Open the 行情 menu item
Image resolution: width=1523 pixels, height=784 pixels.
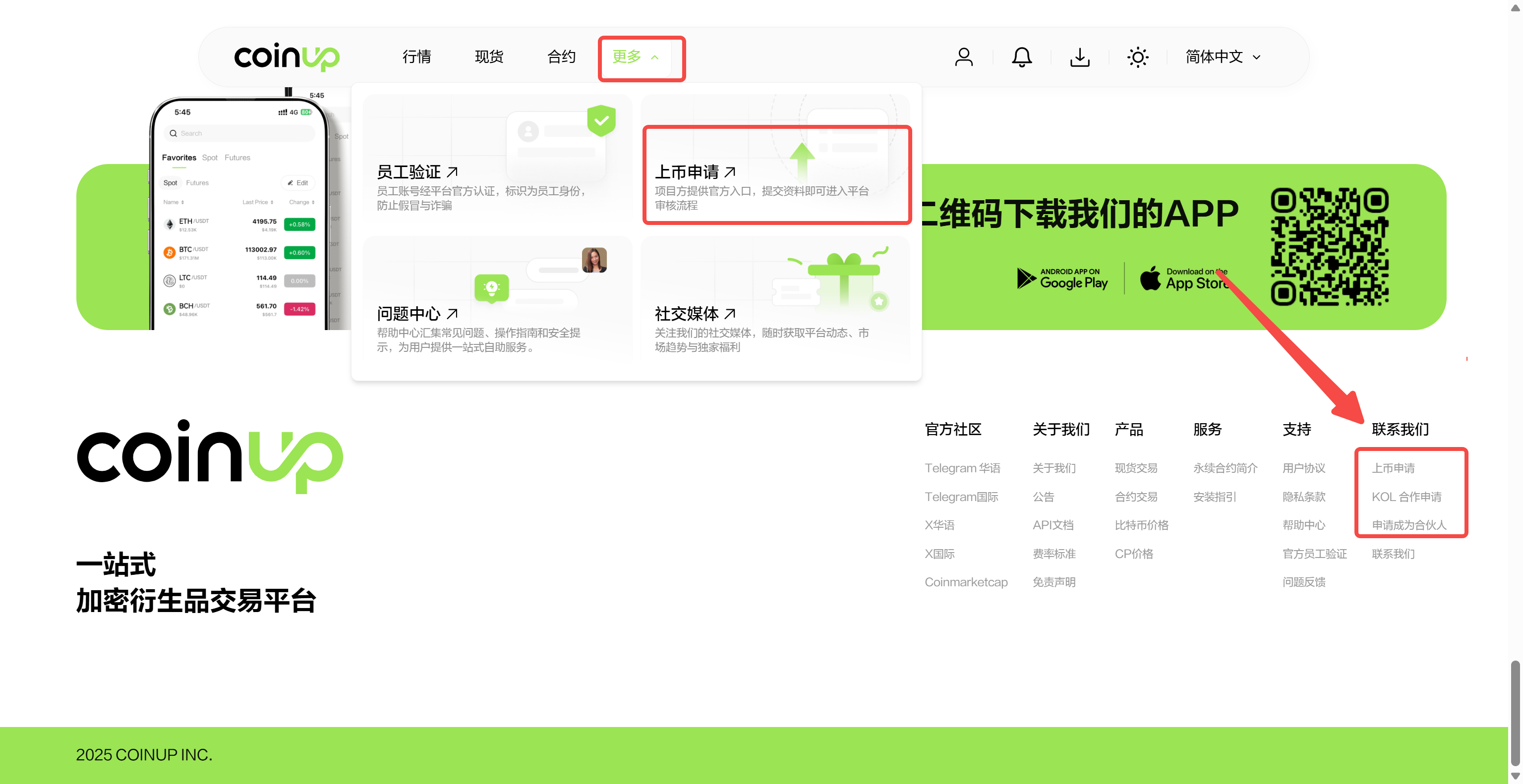(x=417, y=56)
